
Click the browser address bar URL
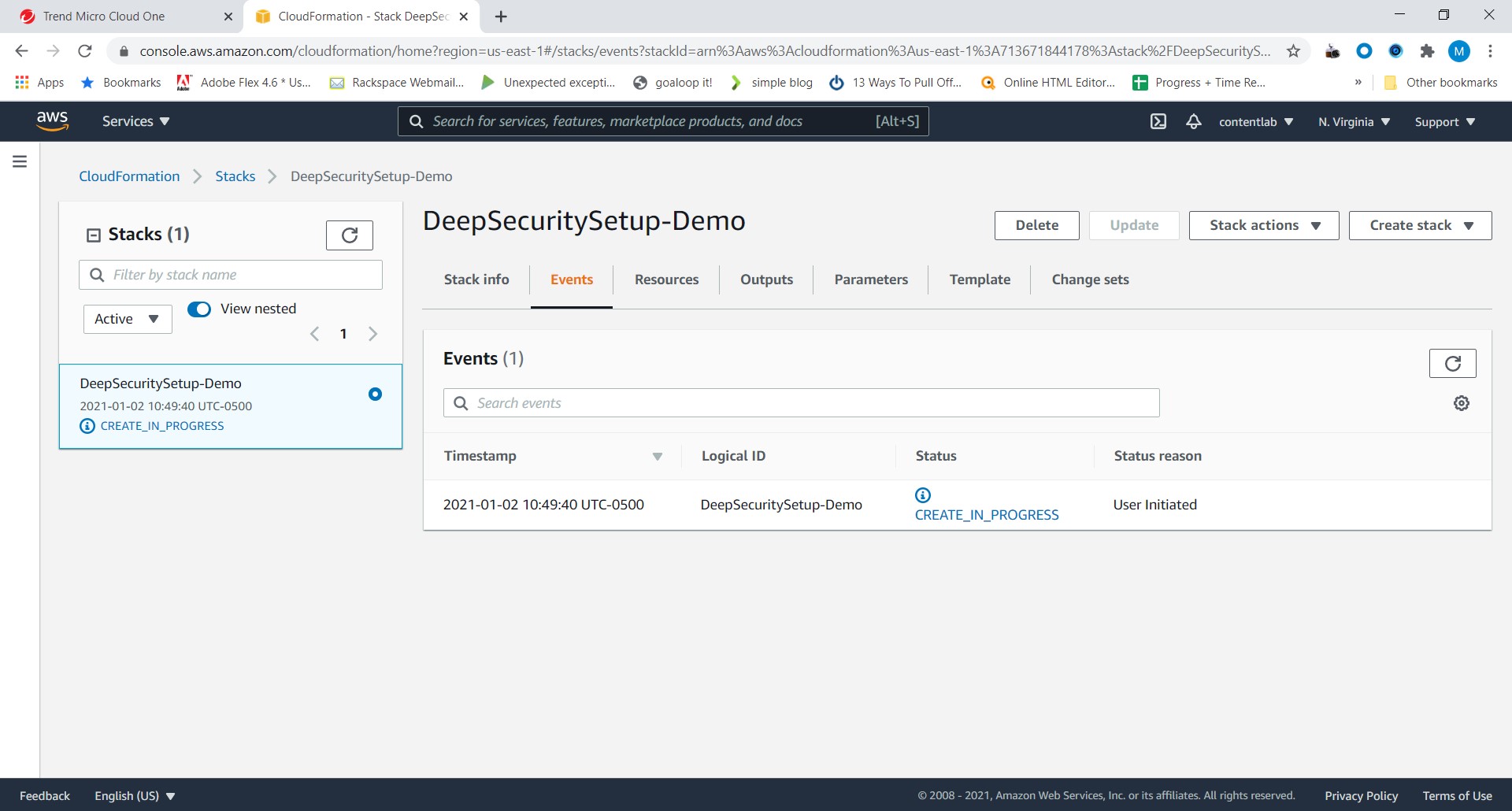[x=705, y=51]
